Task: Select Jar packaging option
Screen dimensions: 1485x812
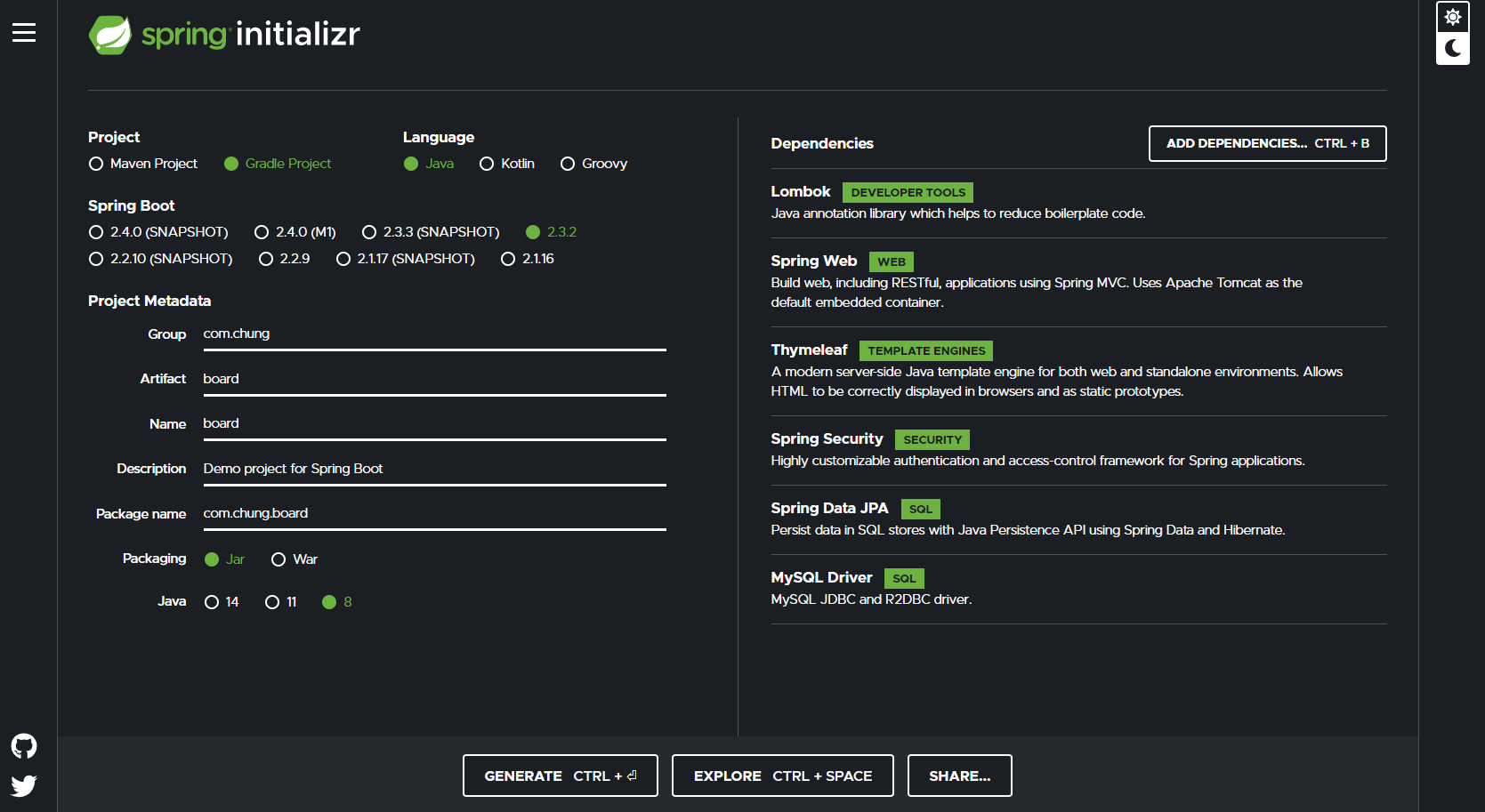Action: click(225, 559)
